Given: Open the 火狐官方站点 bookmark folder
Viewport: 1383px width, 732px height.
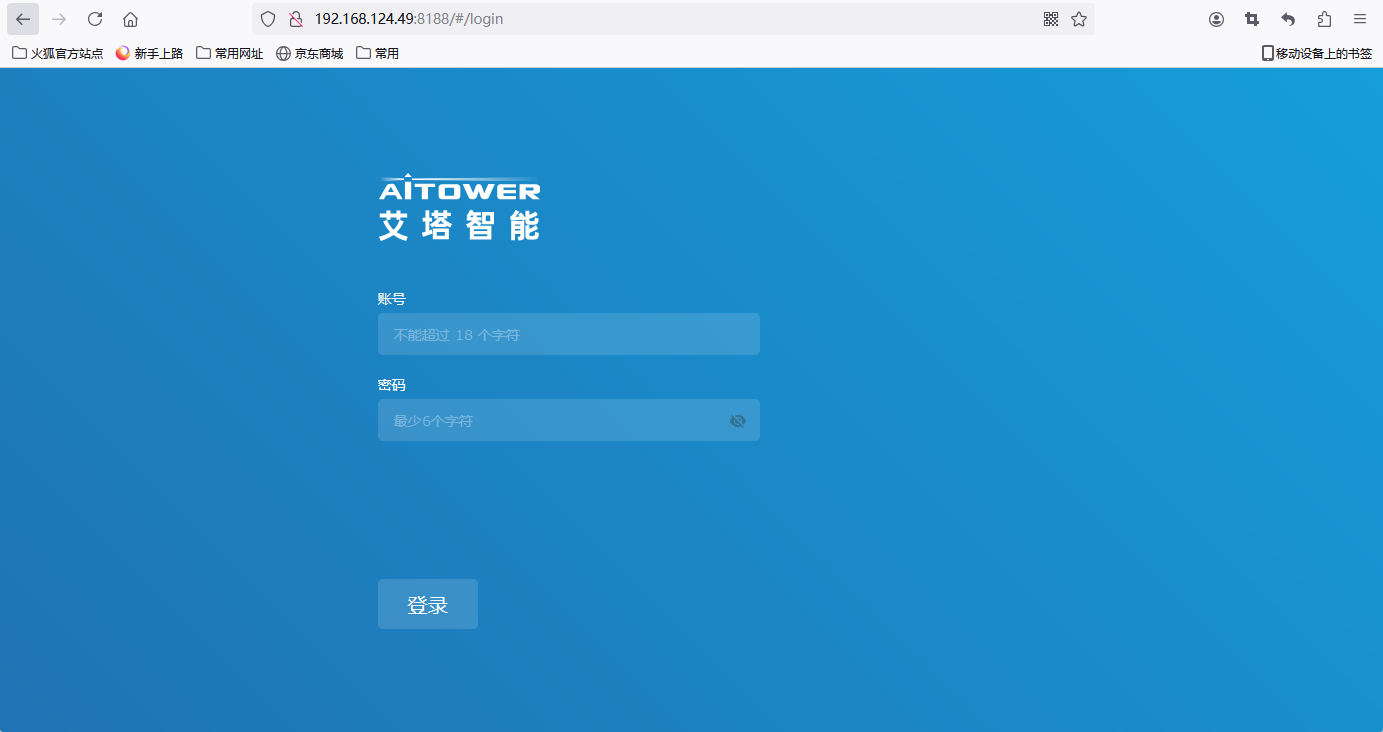Looking at the screenshot, I should 58,53.
